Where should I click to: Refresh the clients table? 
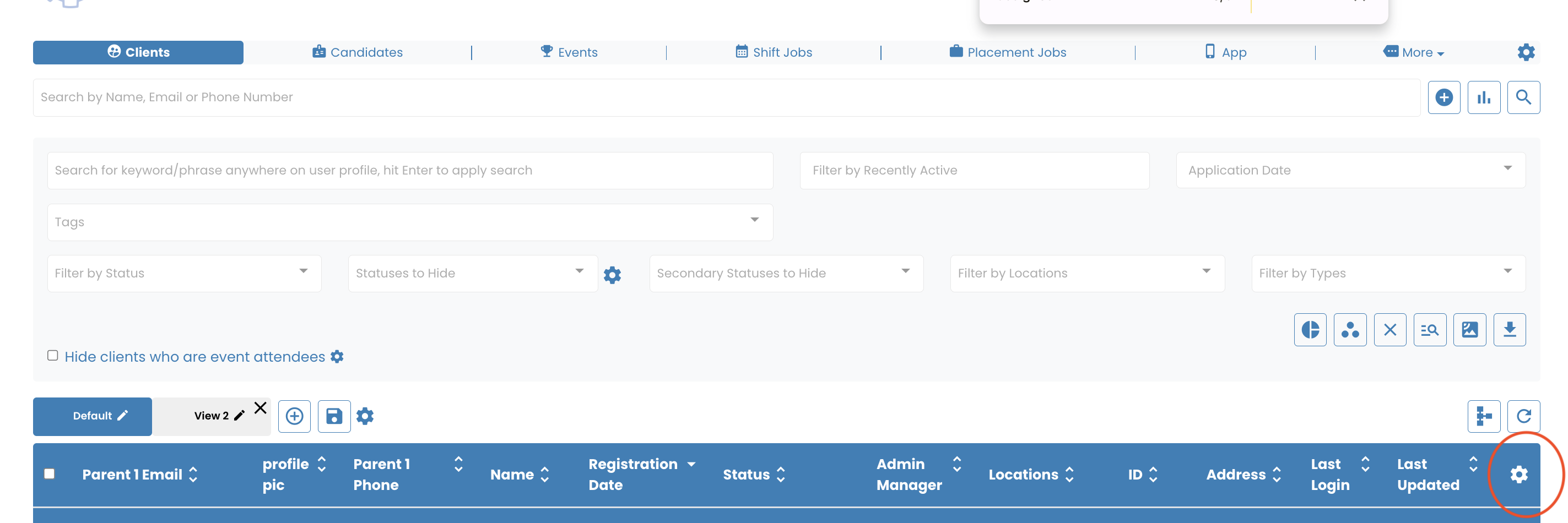point(1523,416)
